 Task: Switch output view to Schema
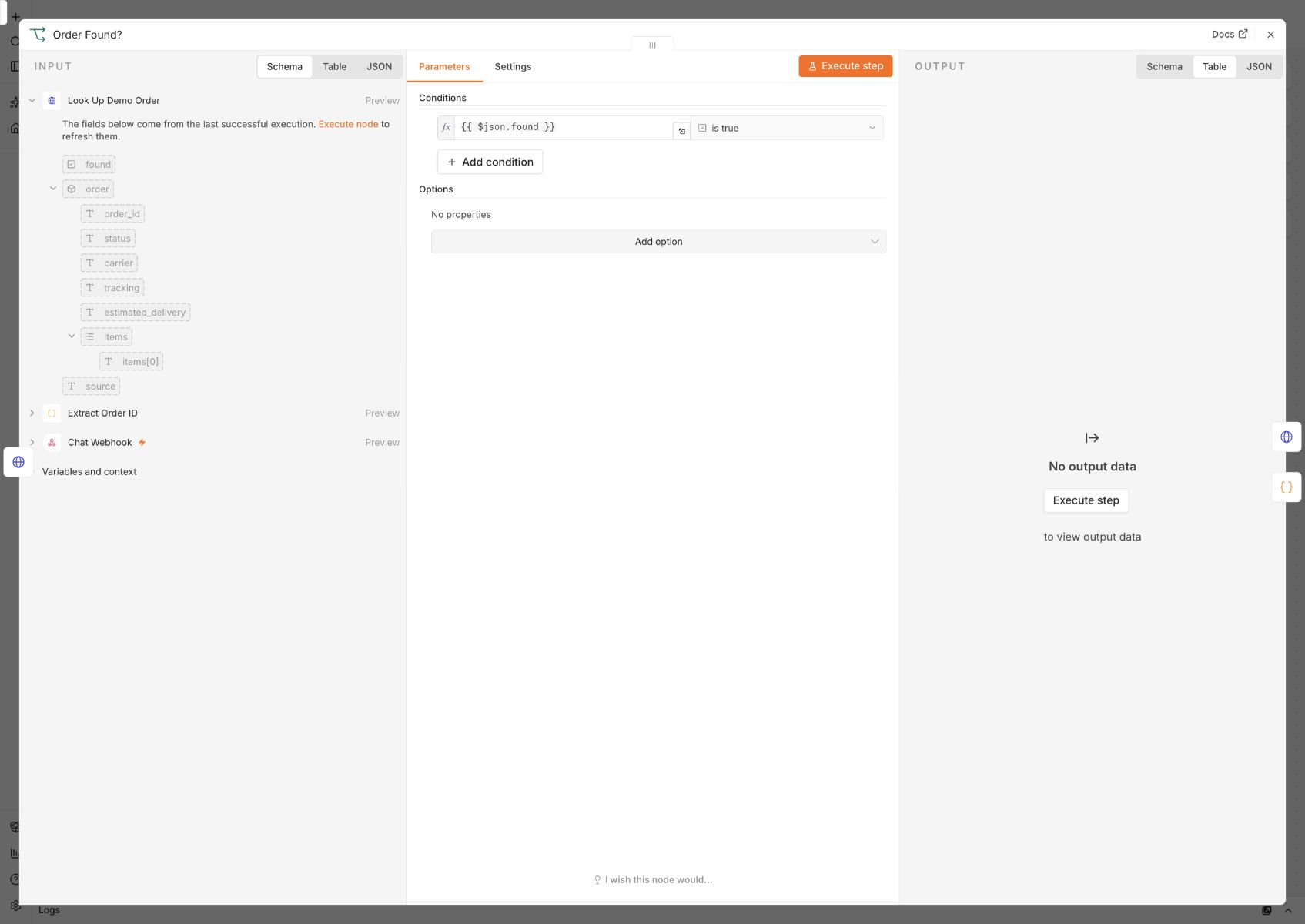point(1164,67)
